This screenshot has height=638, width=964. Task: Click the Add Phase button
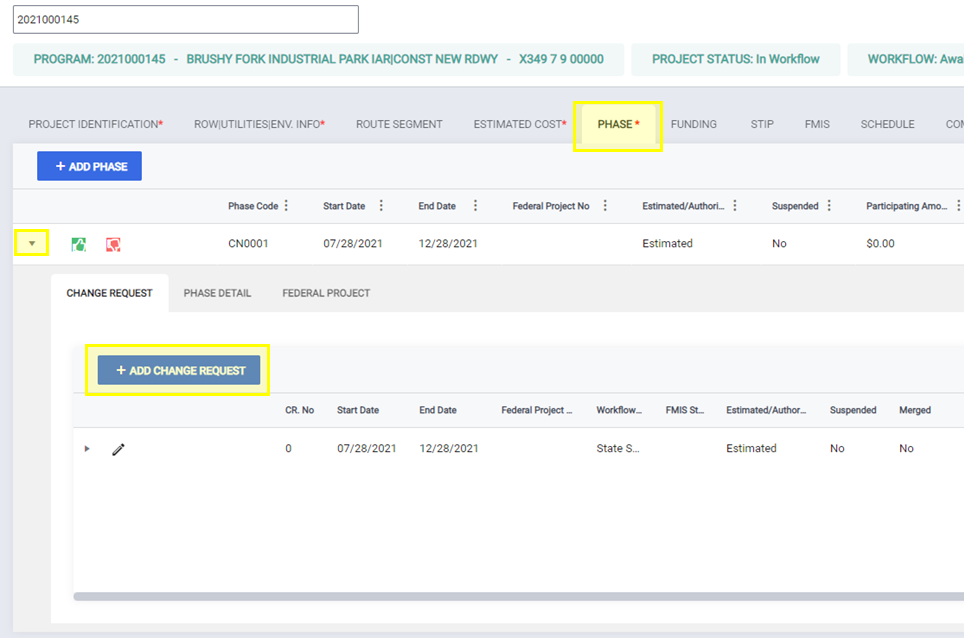(x=89, y=166)
